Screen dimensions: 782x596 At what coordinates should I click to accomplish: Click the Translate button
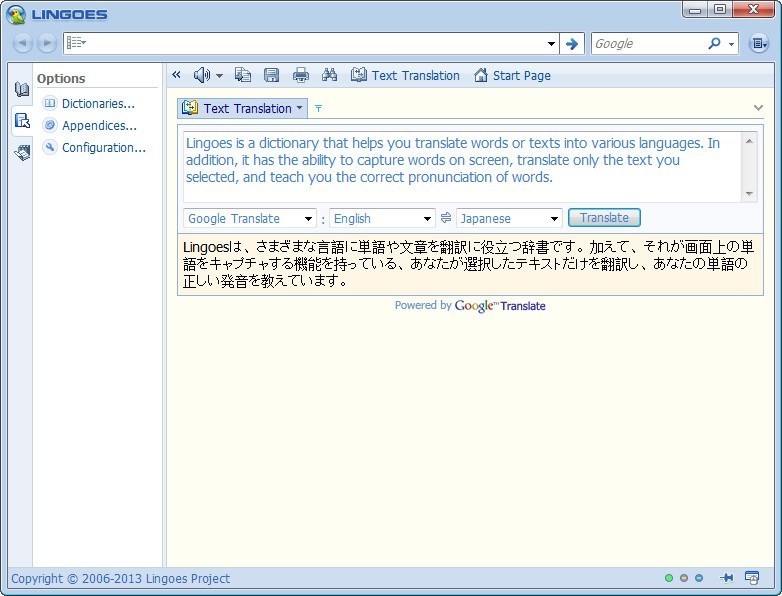[604, 218]
